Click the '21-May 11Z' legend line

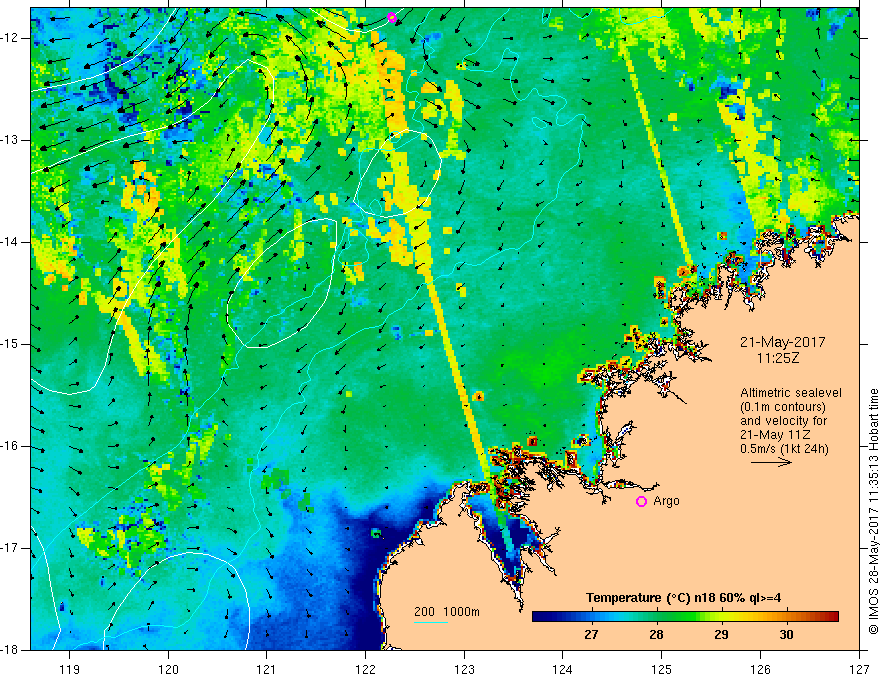pos(775,435)
